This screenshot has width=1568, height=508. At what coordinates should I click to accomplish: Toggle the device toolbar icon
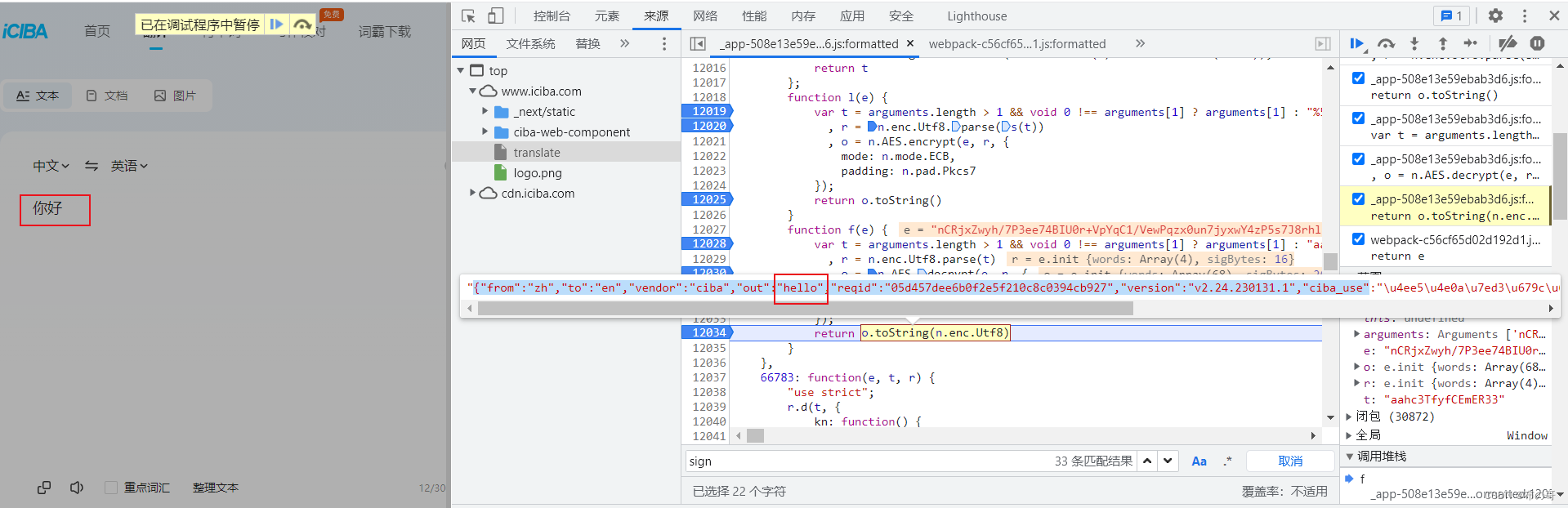[x=496, y=16]
